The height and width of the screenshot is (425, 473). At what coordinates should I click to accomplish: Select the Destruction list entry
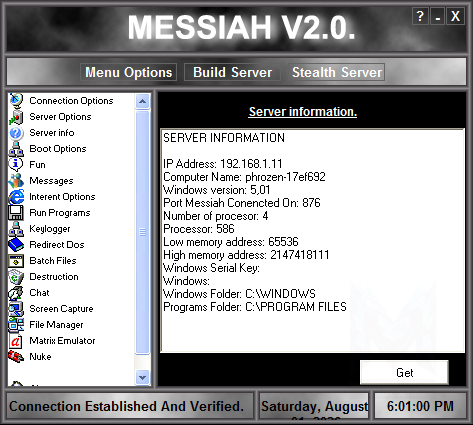54,277
